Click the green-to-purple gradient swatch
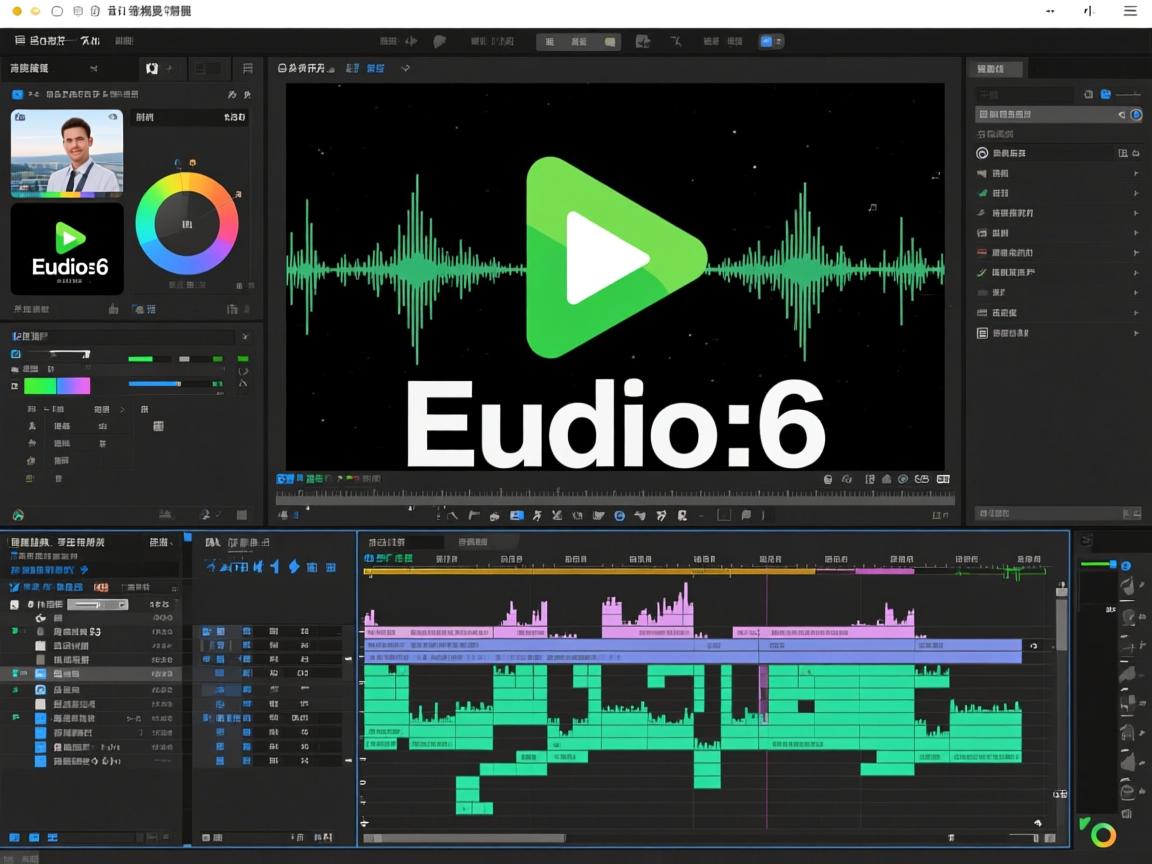 click(60, 386)
